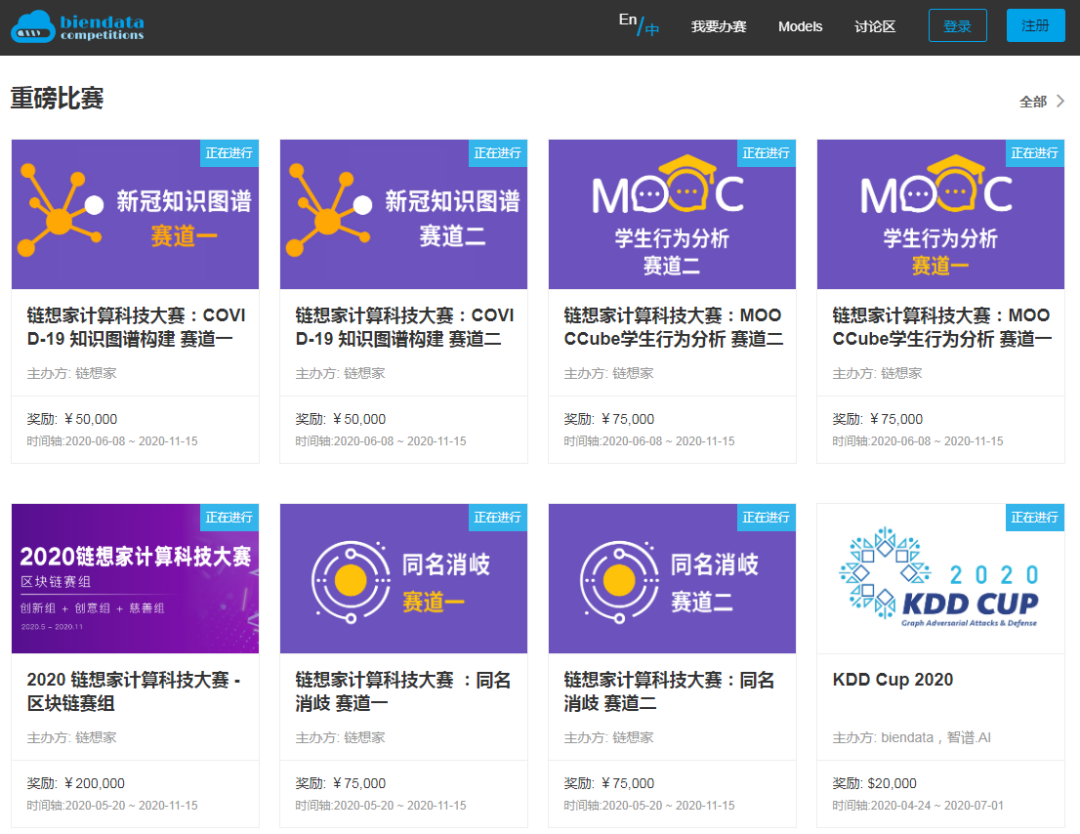Click prize ¥50,000 on COVID-19 赛道一 card
The image size is (1080, 834).
point(90,419)
